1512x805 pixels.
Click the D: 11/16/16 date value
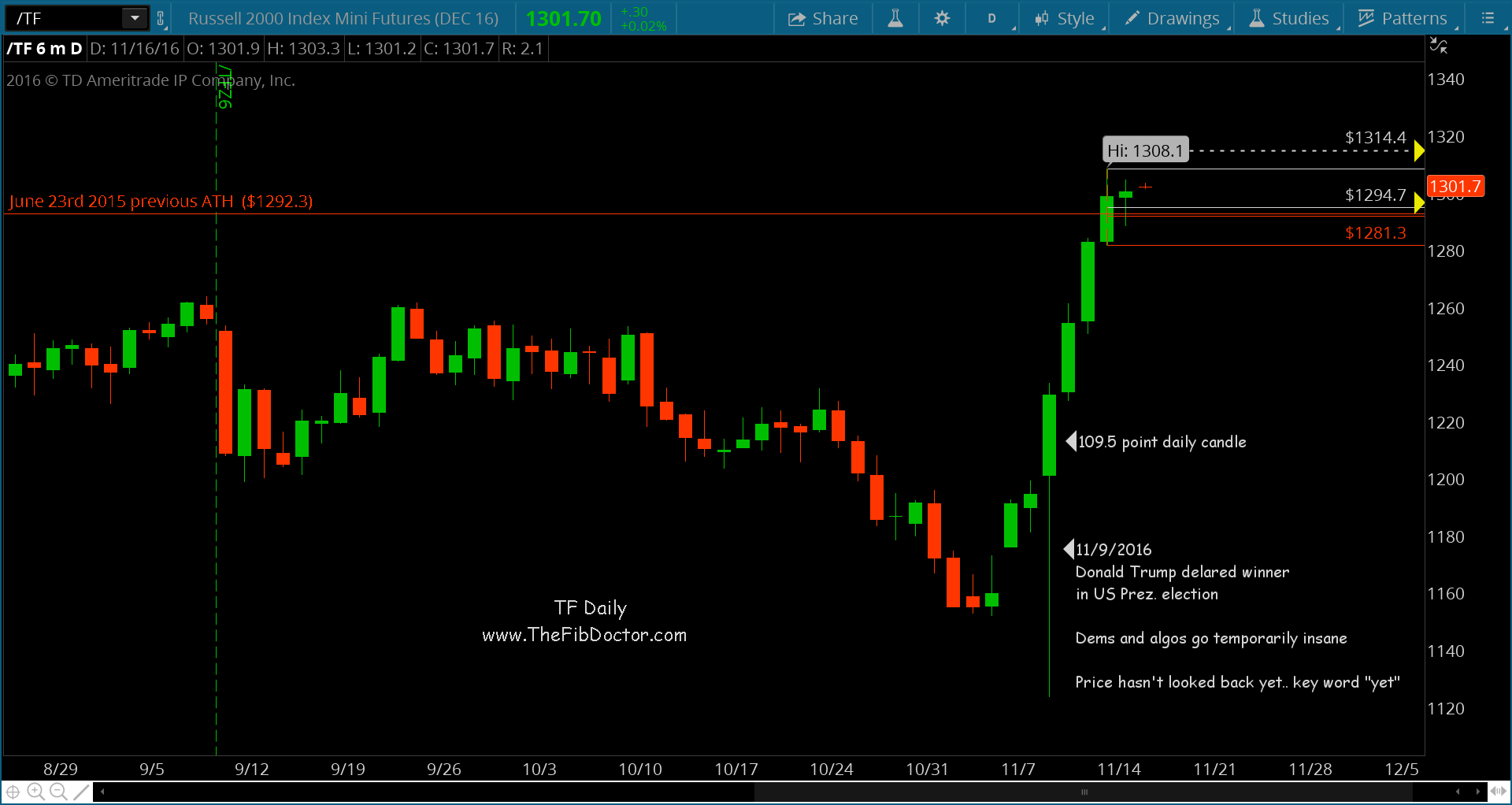[x=135, y=49]
